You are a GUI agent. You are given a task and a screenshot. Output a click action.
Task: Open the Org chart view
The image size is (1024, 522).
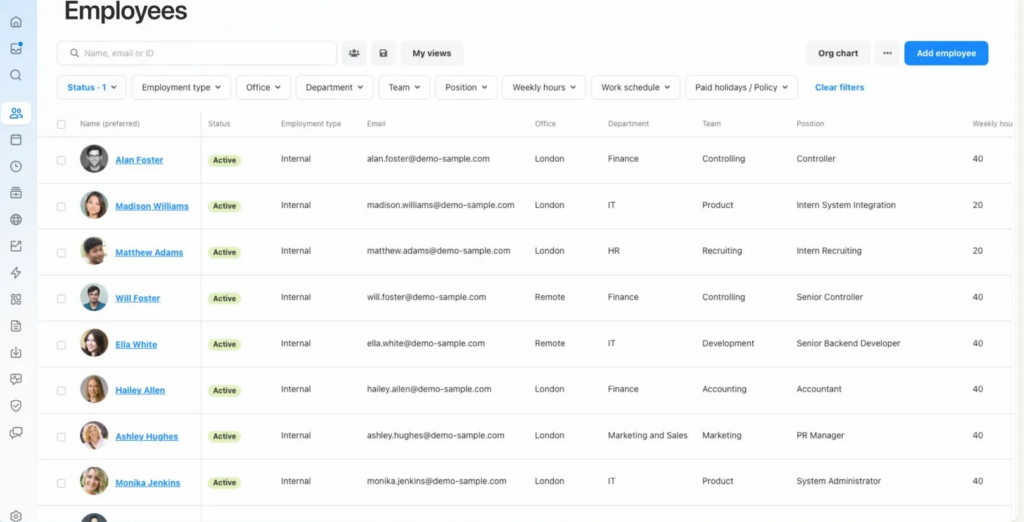pos(838,53)
